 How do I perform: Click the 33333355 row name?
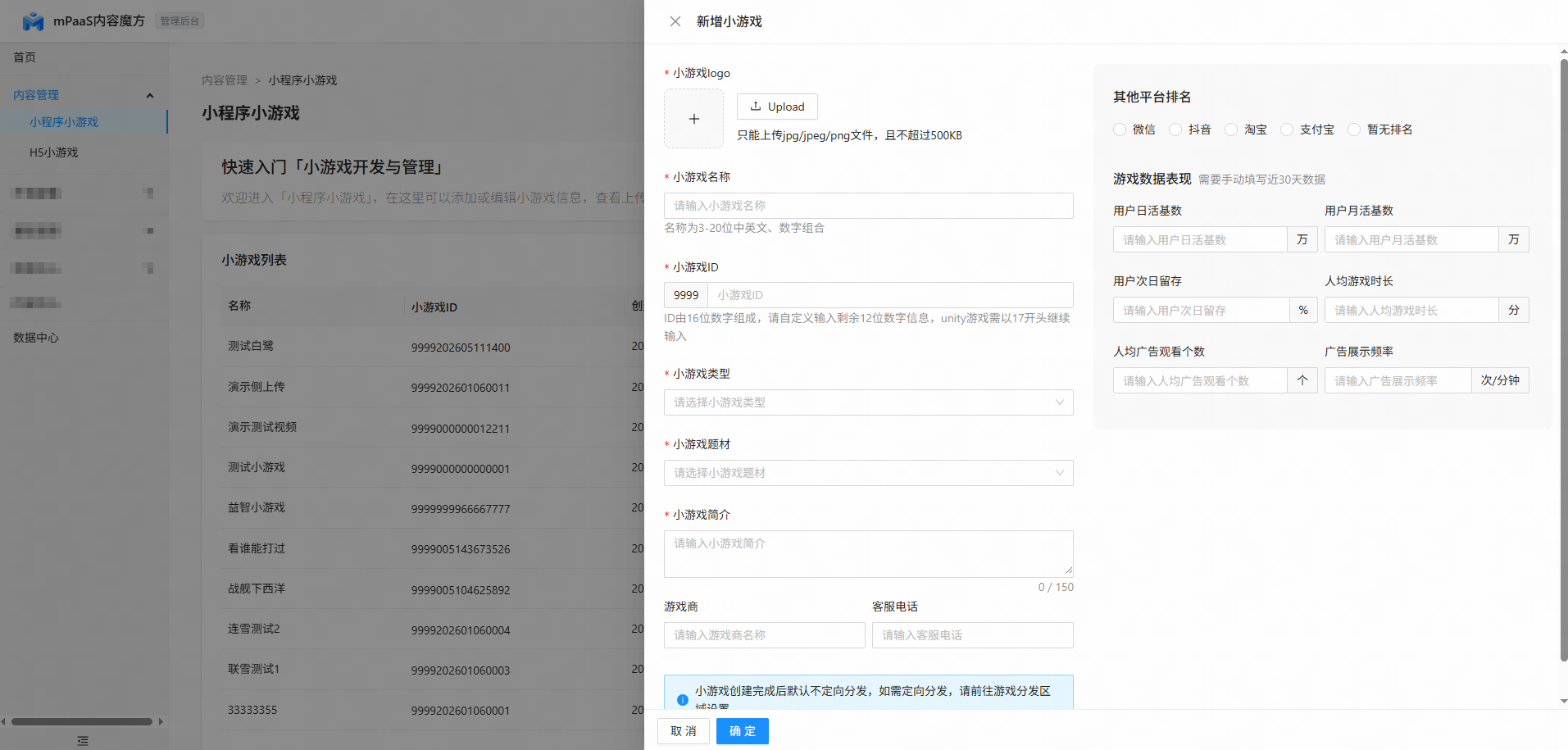pyautogui.click(x=252, y=710)
